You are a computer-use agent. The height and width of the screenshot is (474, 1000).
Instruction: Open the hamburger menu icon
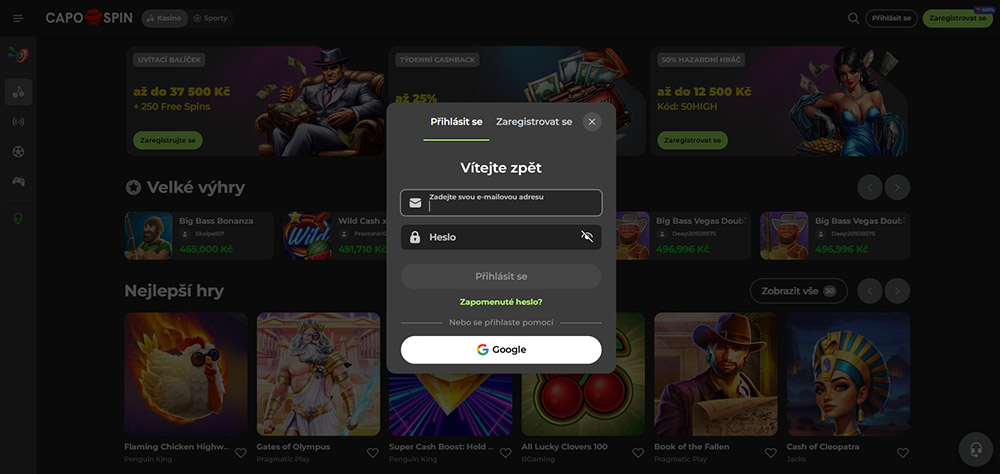(x=18, y=19)
